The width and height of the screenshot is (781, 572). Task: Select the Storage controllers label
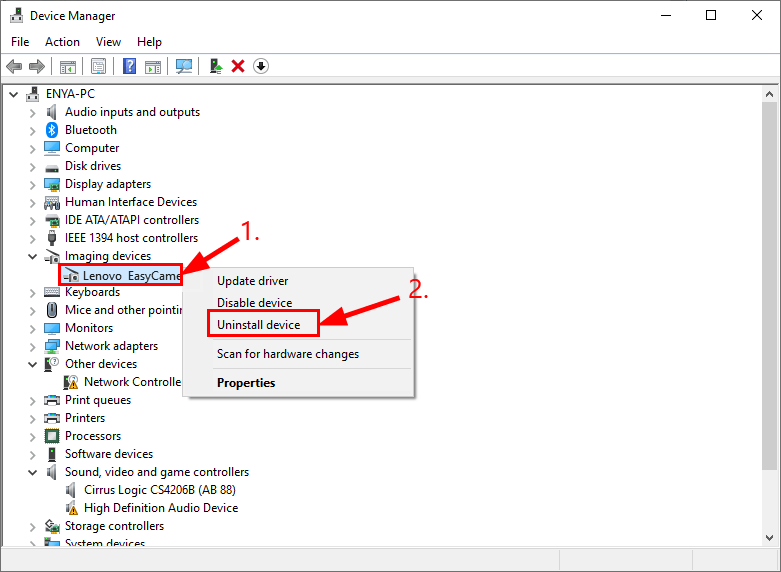pos(114,526)
